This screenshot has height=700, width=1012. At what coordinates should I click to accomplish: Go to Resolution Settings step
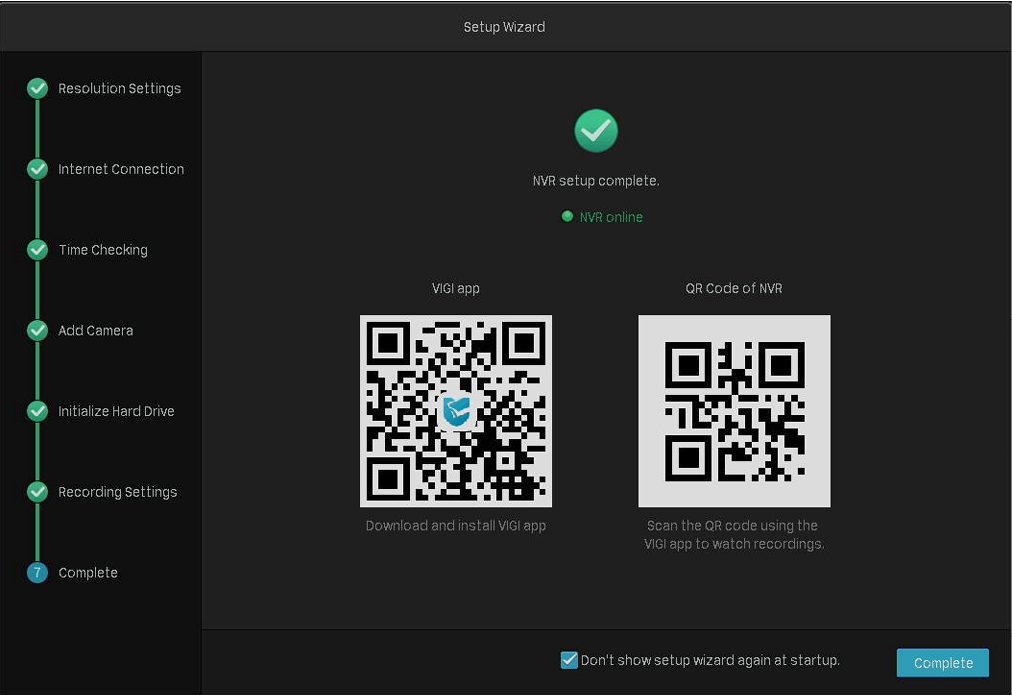pos(119,88)
